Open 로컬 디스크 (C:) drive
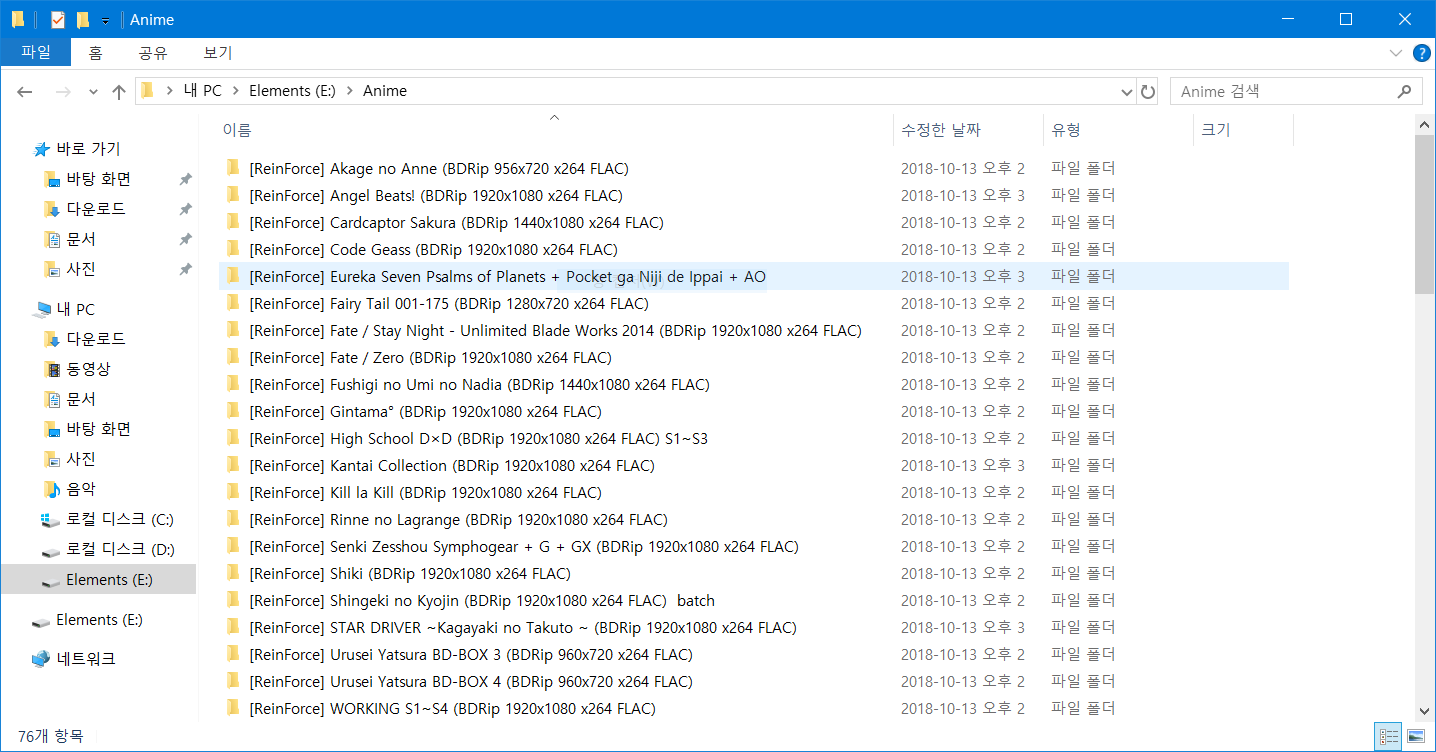Screen dimensions: 1436x752 pyautogui.click(x=120, y=519)
